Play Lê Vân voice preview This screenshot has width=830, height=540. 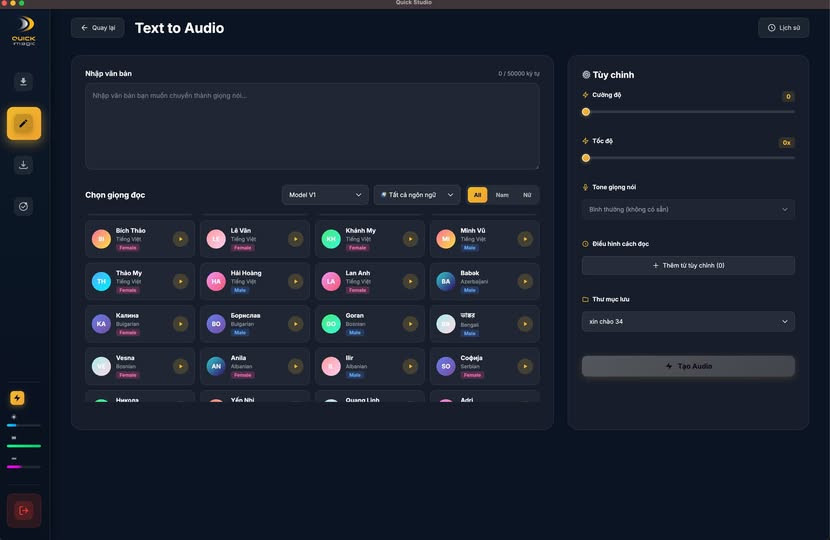coord(295,239)
